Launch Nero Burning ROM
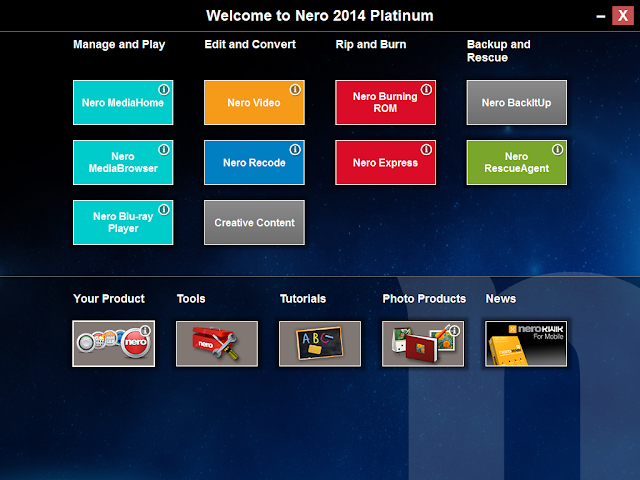The height and width of the screenshot is (480, 640). (x=385, y=102)
